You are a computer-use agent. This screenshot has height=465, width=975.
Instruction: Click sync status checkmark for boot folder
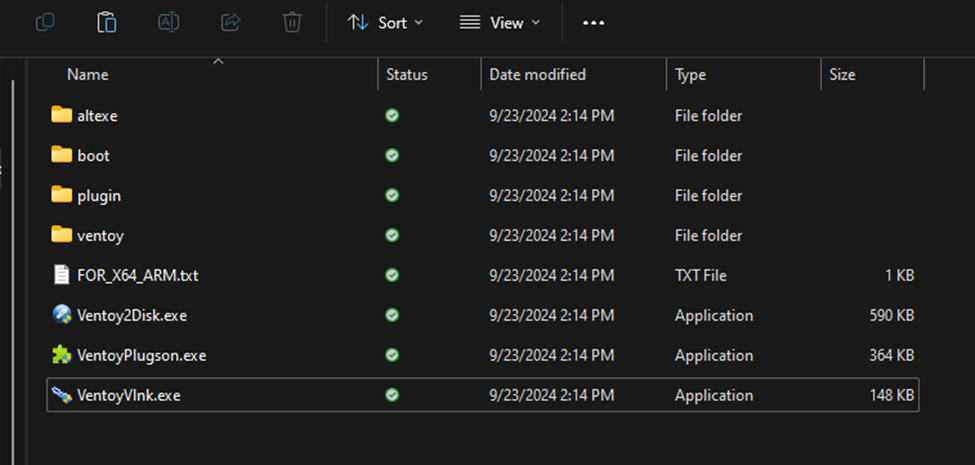tap(392, 156)
